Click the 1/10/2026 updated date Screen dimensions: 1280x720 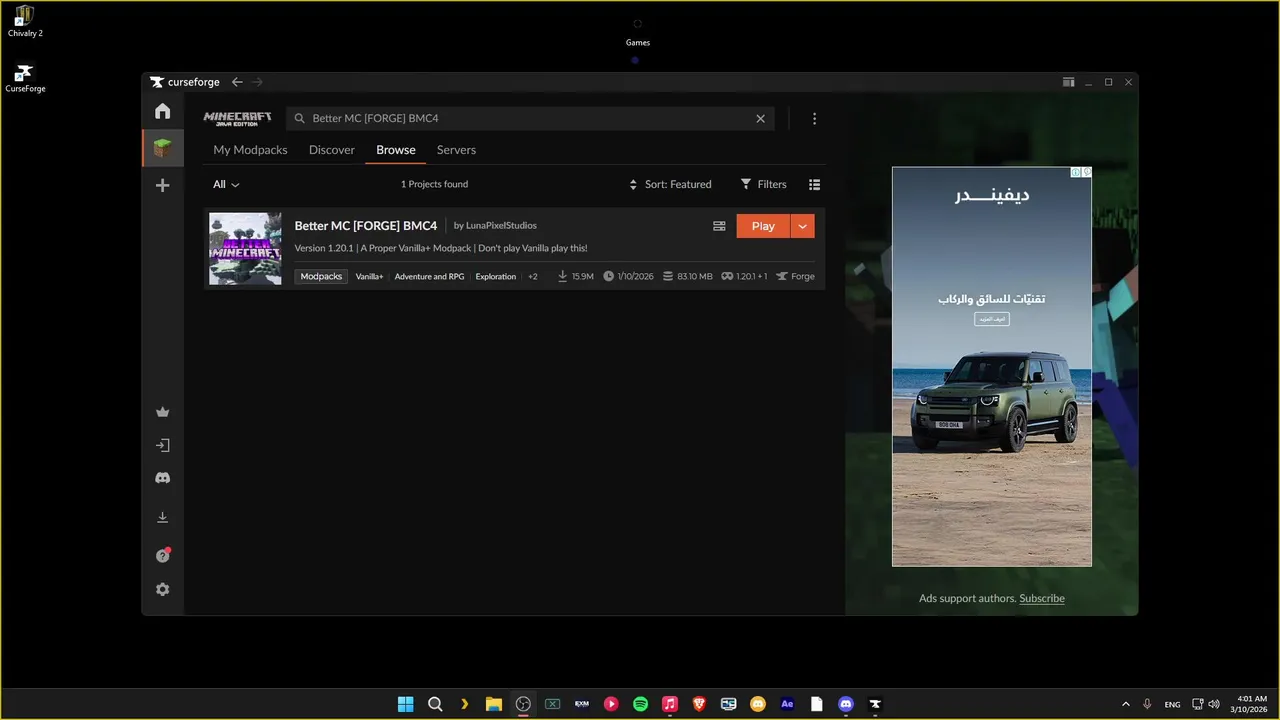point(628,276)
